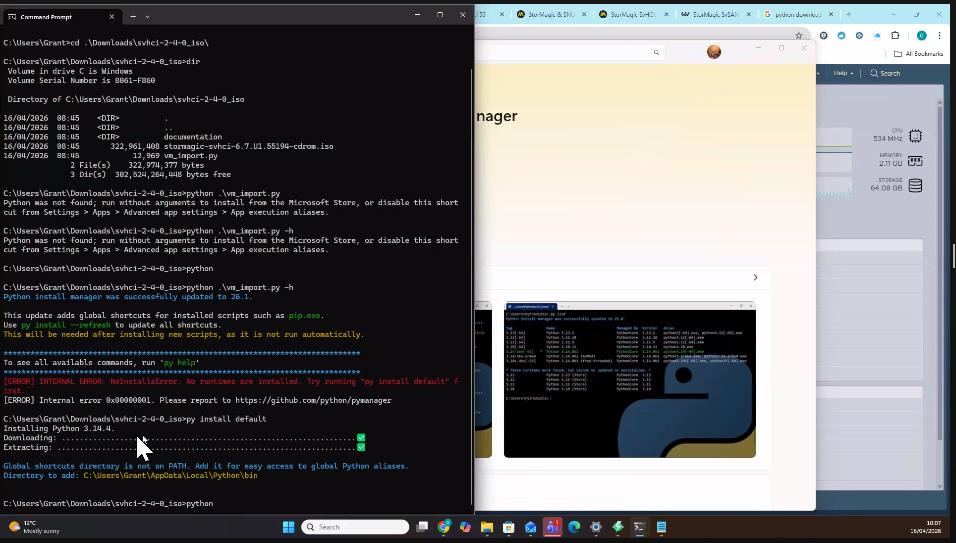Click the Microsoft Store search magnifier icon

pyautogui.click(x=657, y=52)
